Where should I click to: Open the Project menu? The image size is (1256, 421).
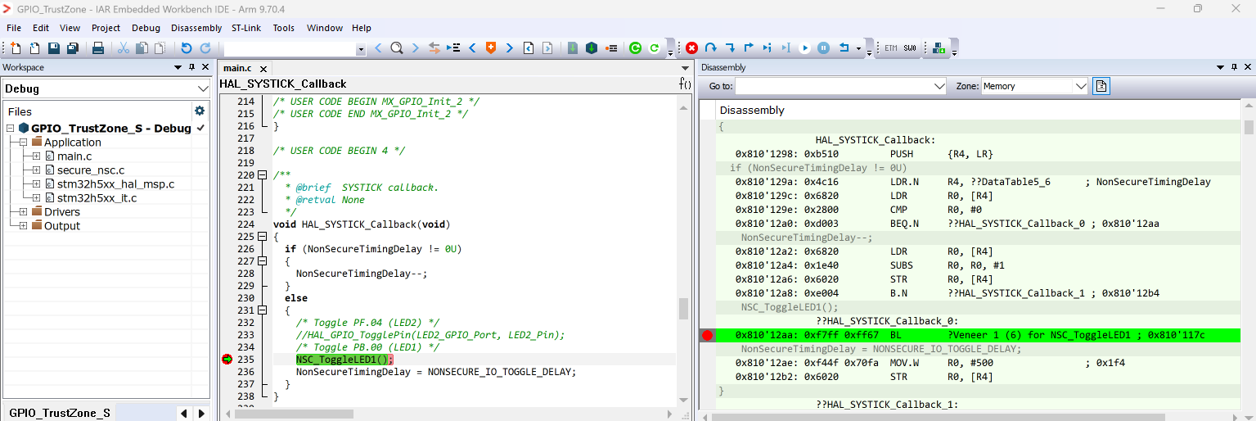[x=106, y=28]
